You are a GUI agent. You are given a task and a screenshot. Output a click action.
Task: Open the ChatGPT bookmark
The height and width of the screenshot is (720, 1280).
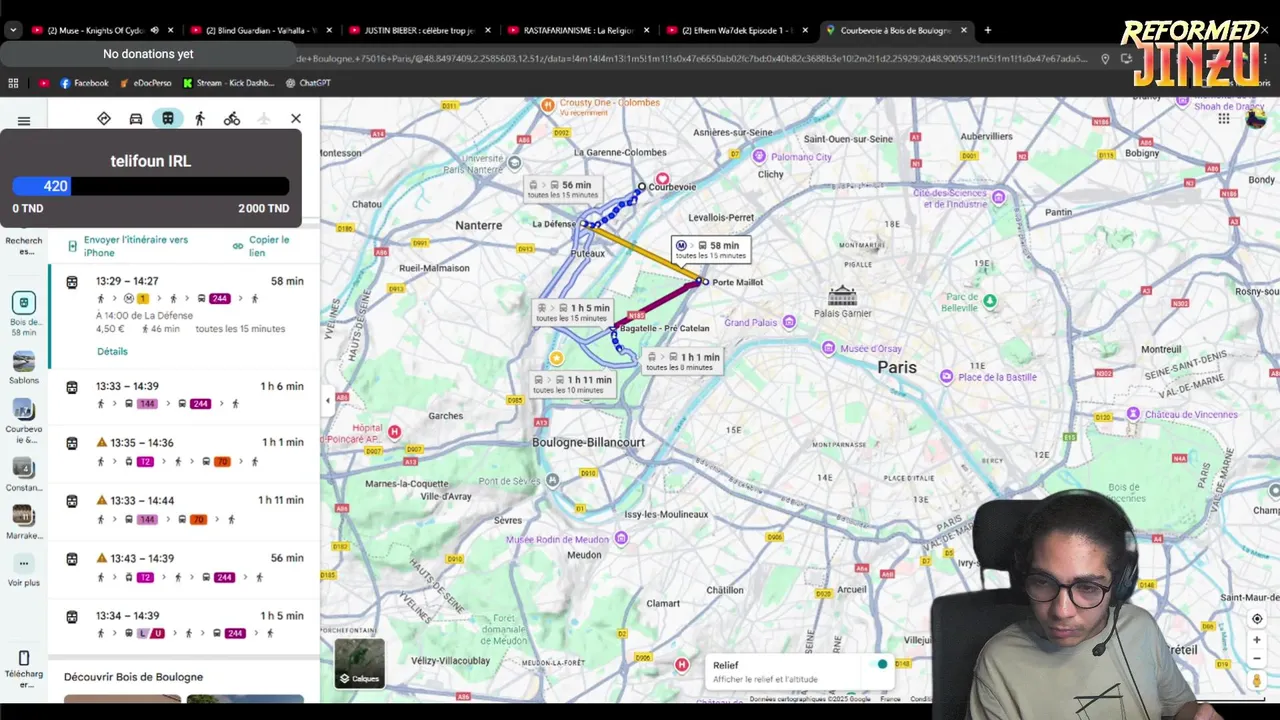[308, 83]
